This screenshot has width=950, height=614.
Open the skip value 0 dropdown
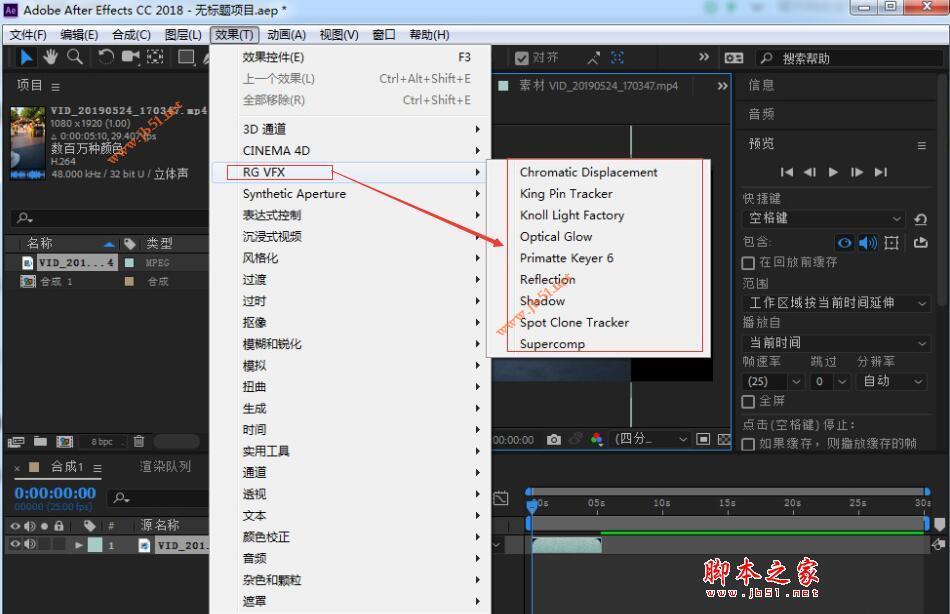click(829, 381)
